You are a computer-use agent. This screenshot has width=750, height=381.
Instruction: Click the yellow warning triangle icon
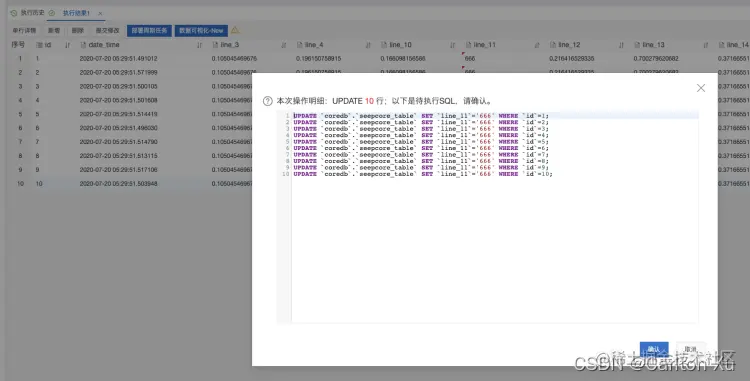point(235,30)
